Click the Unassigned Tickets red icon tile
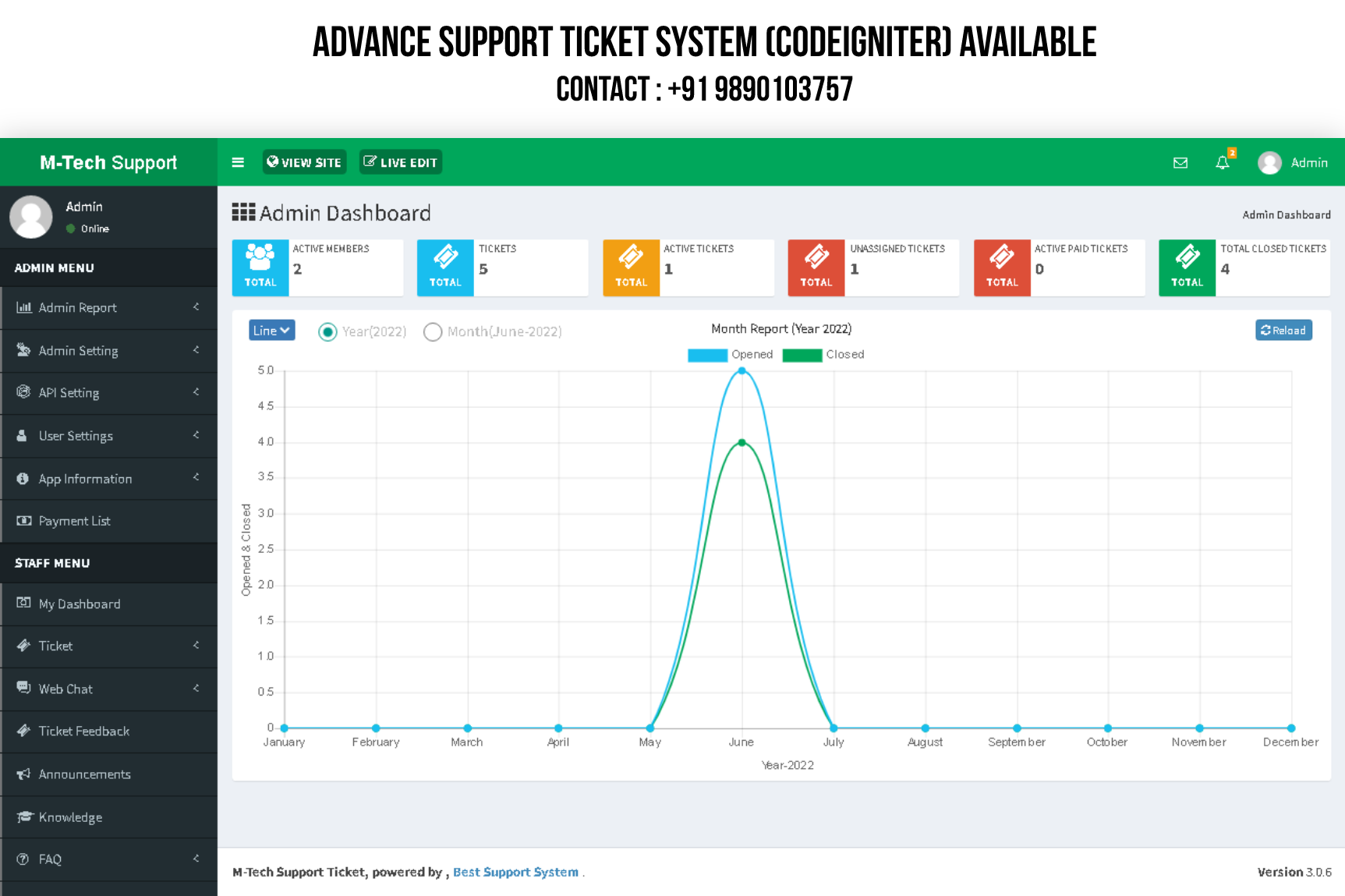Screen dimensions: 1345x896 (x=816, y=267)
